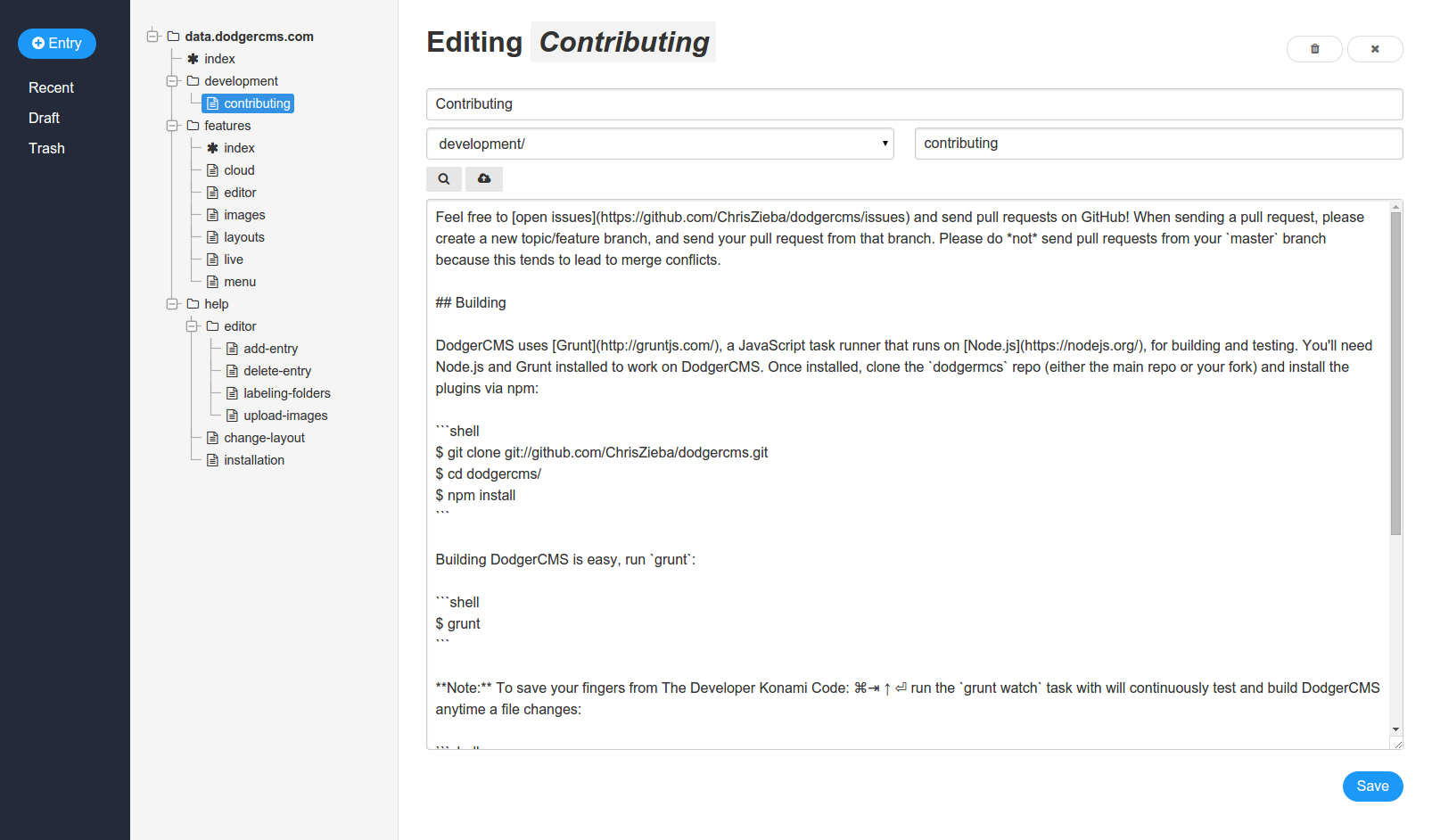Viewport: 1432px width, 840px height.
Task: Click the Contributing title input field
Action: pyautogui.click(x=915, y=104)
